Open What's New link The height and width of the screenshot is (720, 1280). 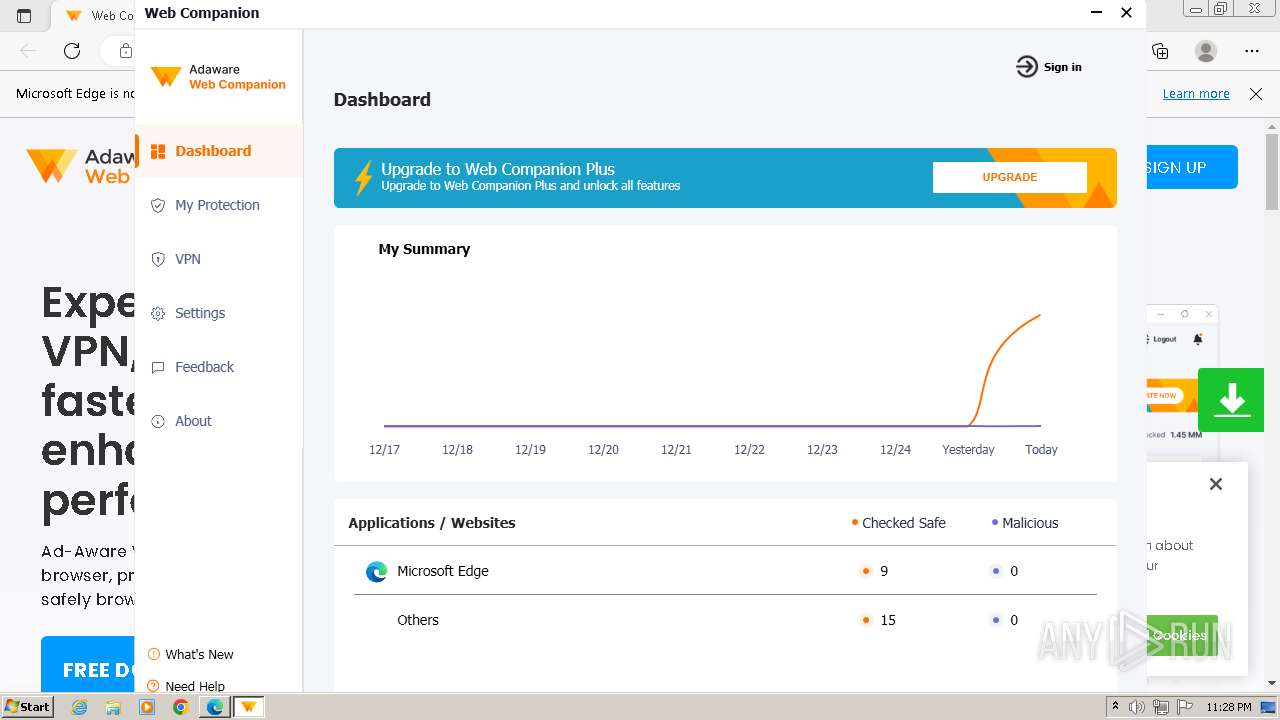point(199,654)
